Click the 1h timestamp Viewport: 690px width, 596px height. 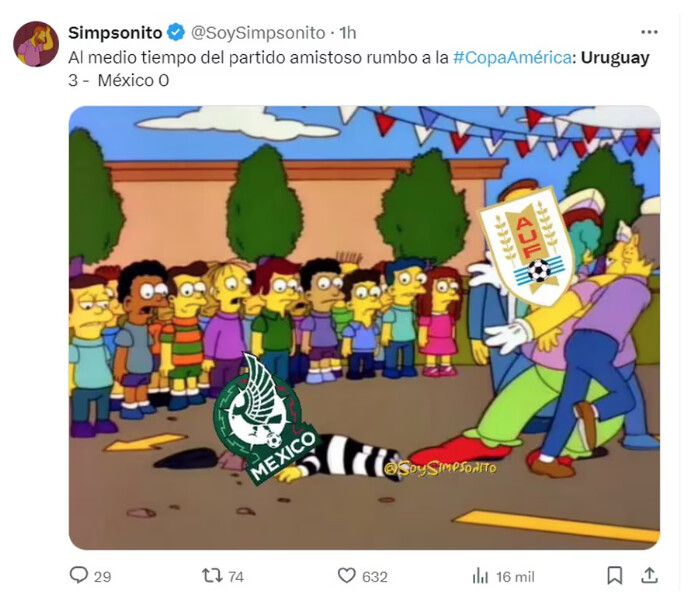(347, 33)
